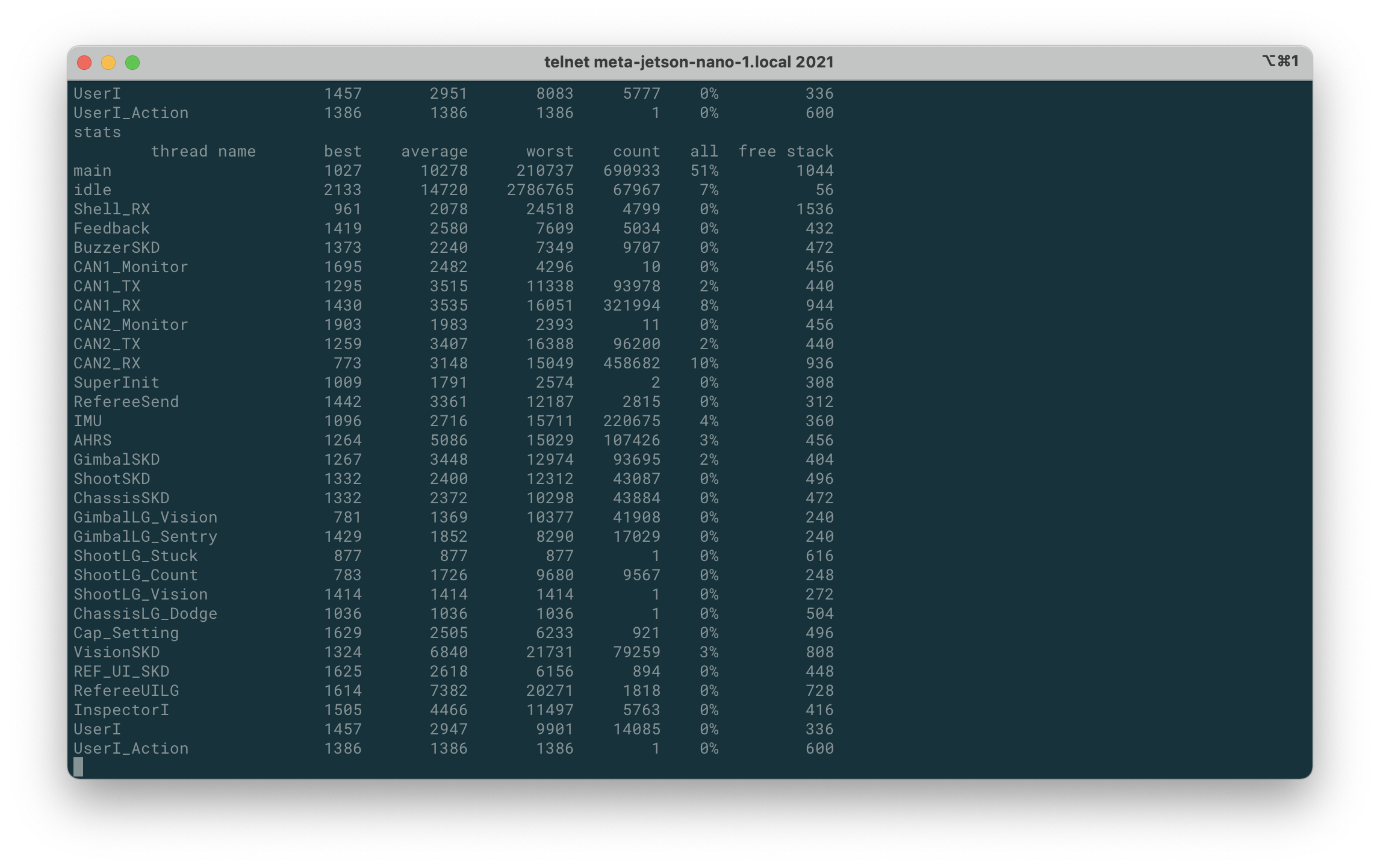
Task: Click main thread's count value 690933
Action: pos(632,170)
